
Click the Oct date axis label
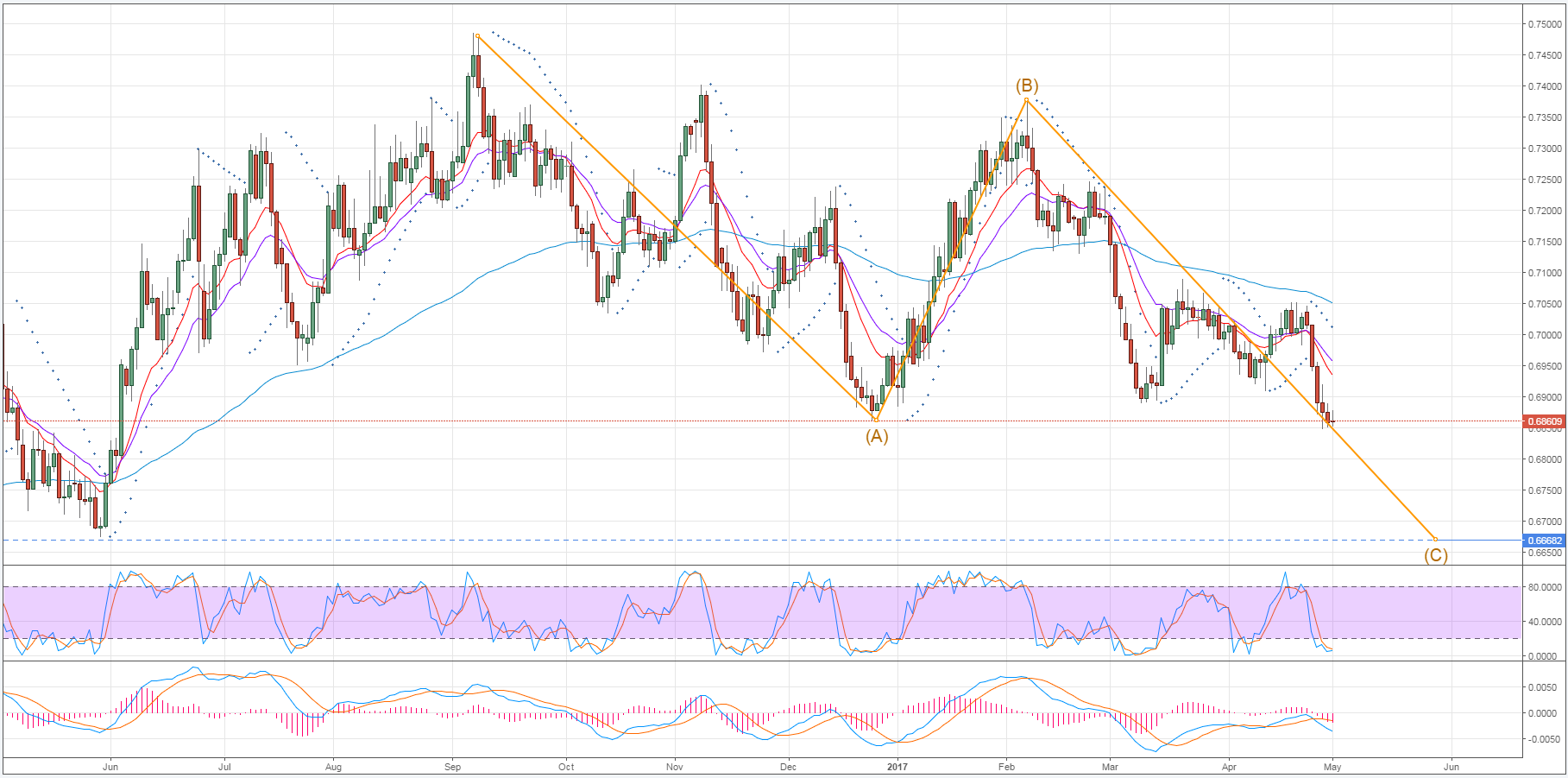pos(566,767)
